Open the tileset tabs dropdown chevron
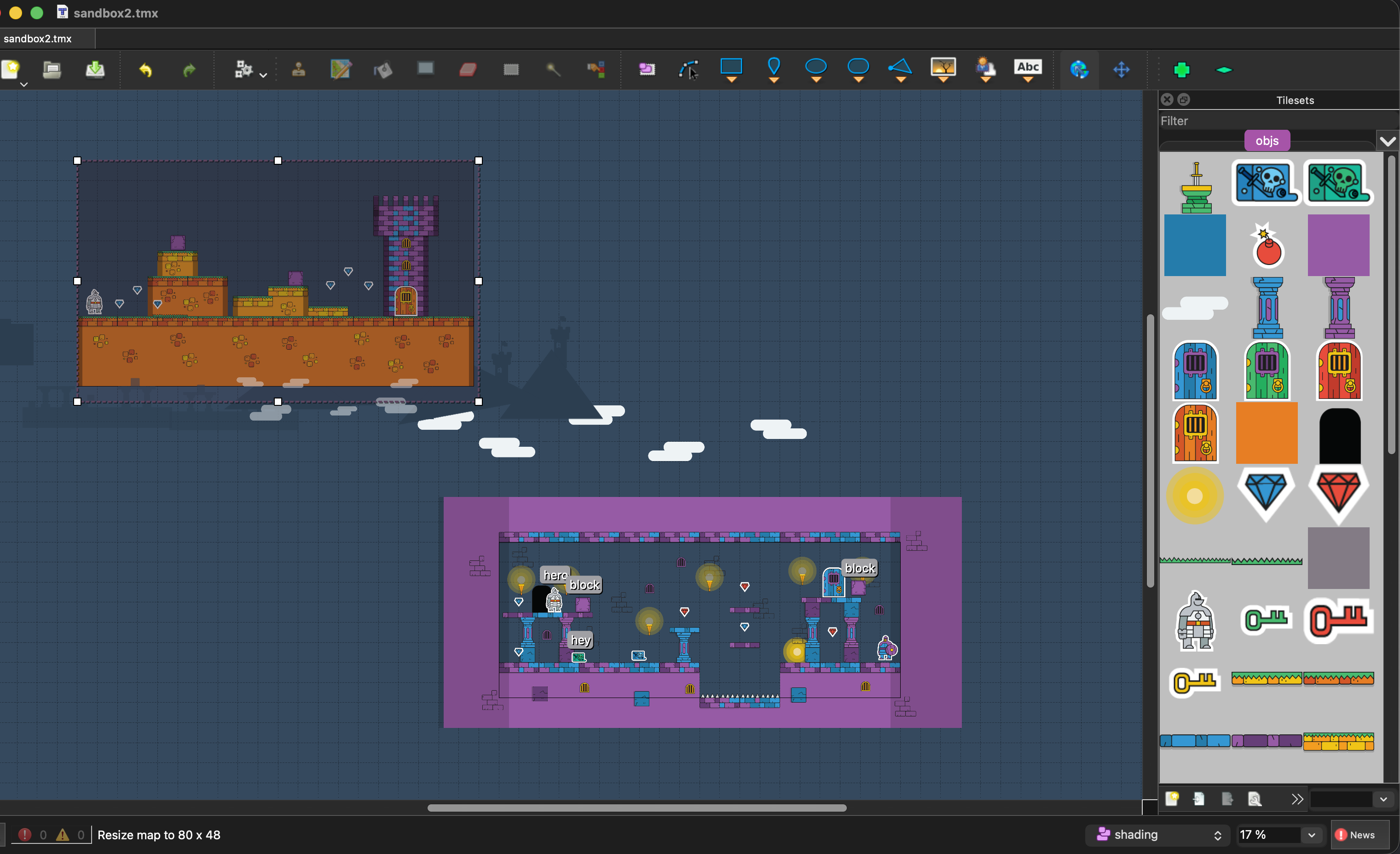The width and height of the screenshot is (1400, 854). point(1388,141)
